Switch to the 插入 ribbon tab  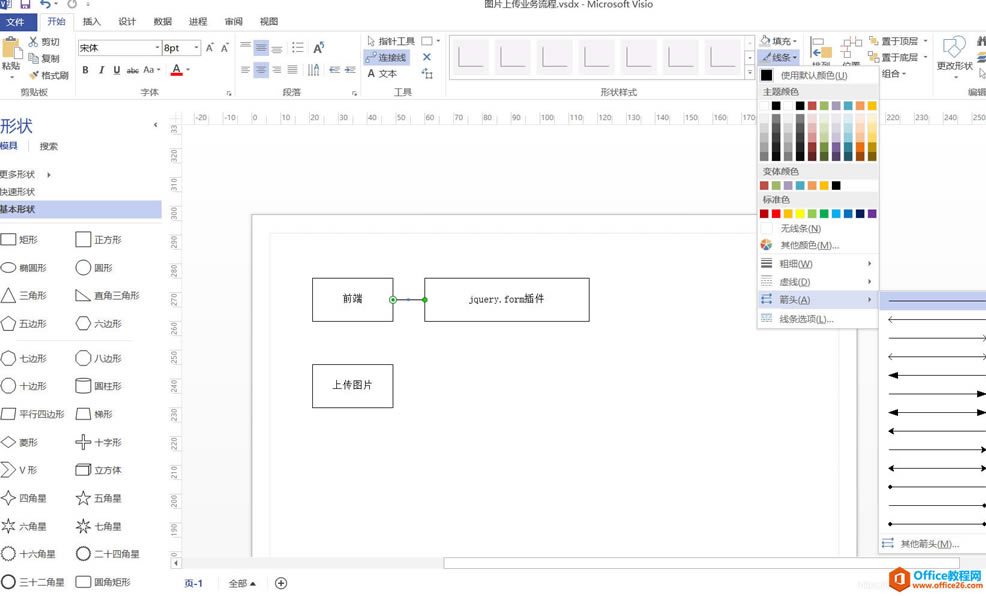click(91, 21)
